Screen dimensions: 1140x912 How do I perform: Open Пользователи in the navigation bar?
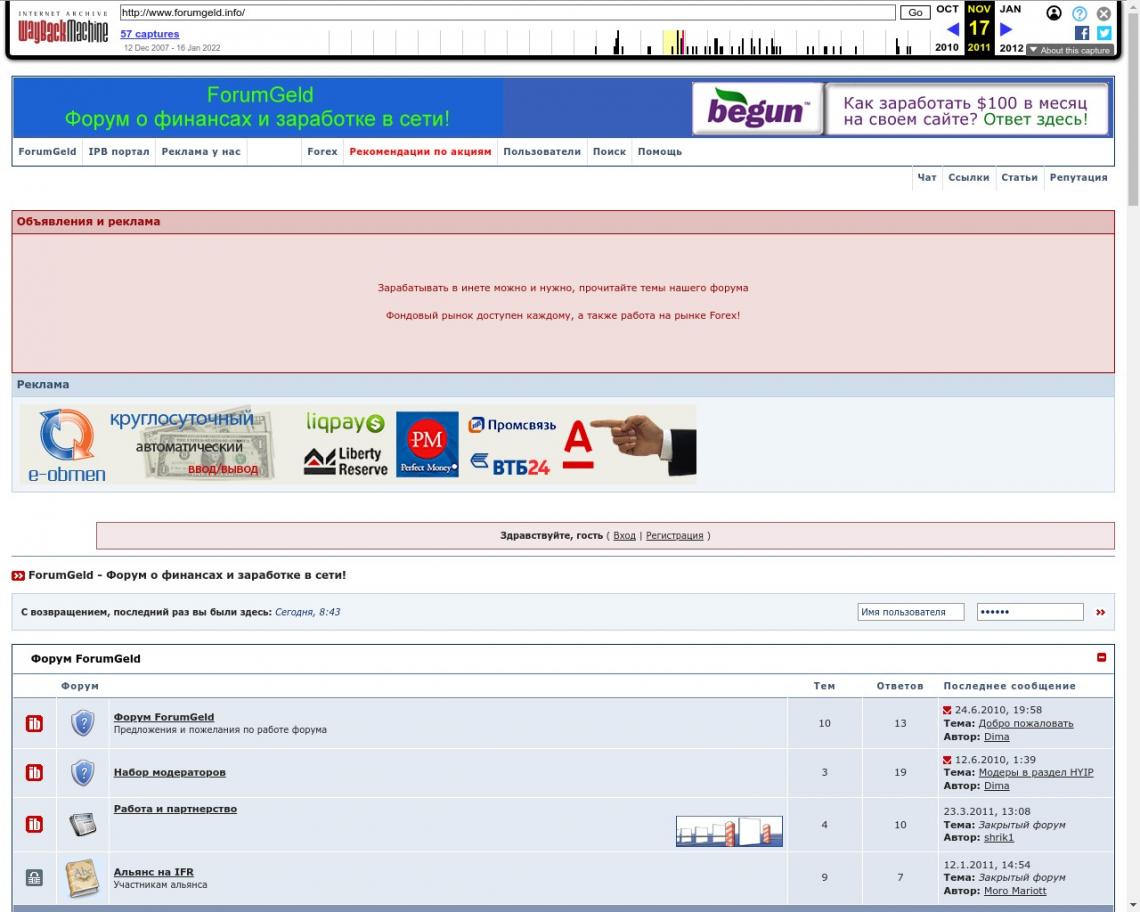[541, 152]
